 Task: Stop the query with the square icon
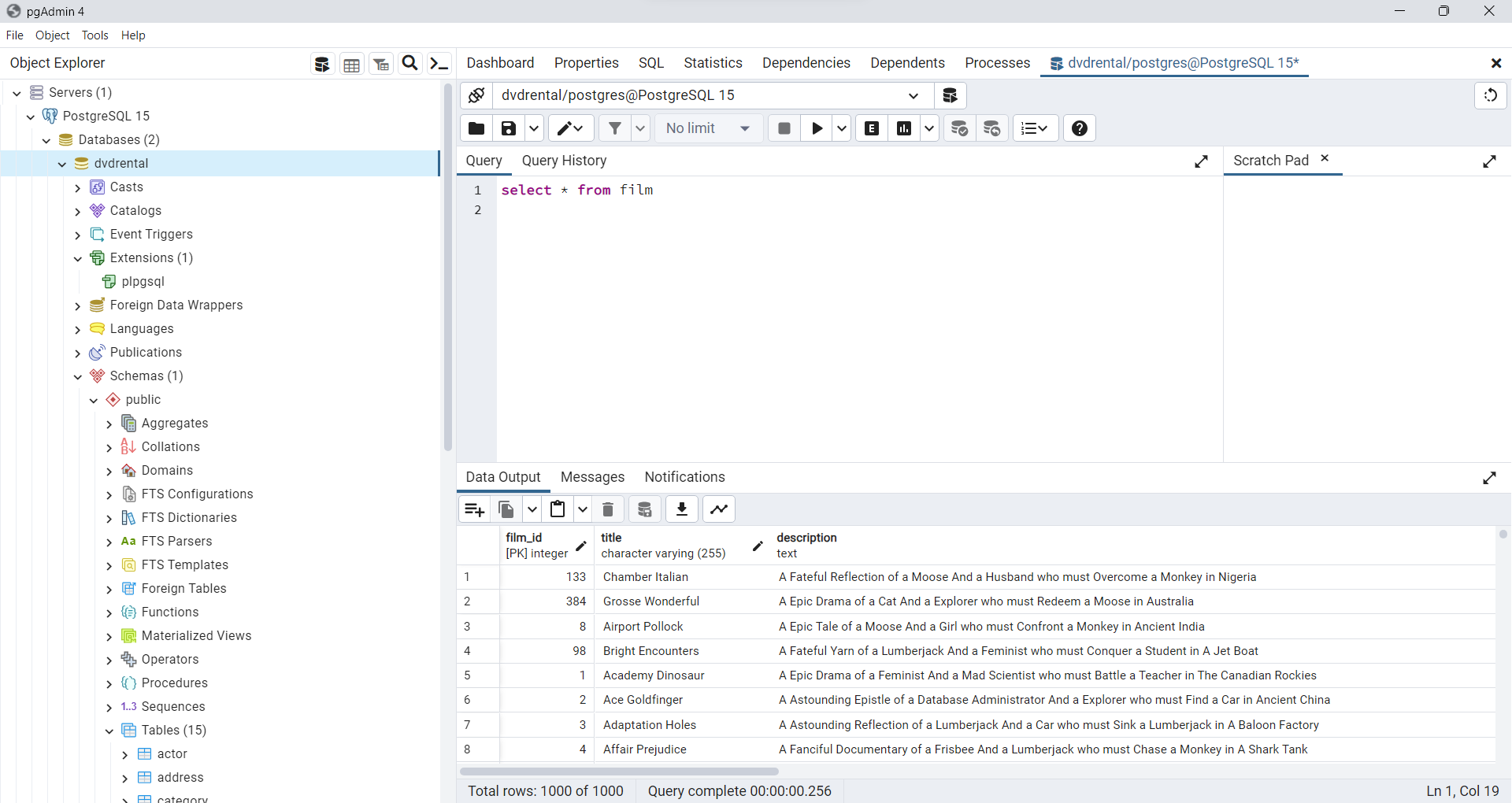pos(784,128)
